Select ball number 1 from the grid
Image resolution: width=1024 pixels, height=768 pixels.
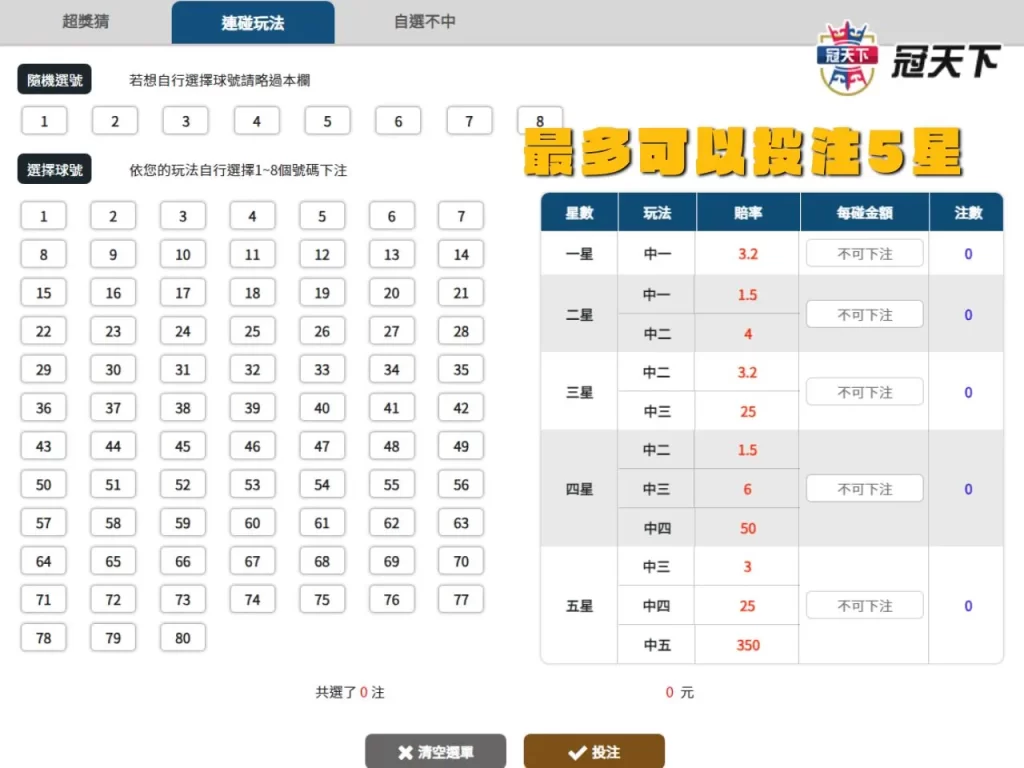(x=44, y=215)
